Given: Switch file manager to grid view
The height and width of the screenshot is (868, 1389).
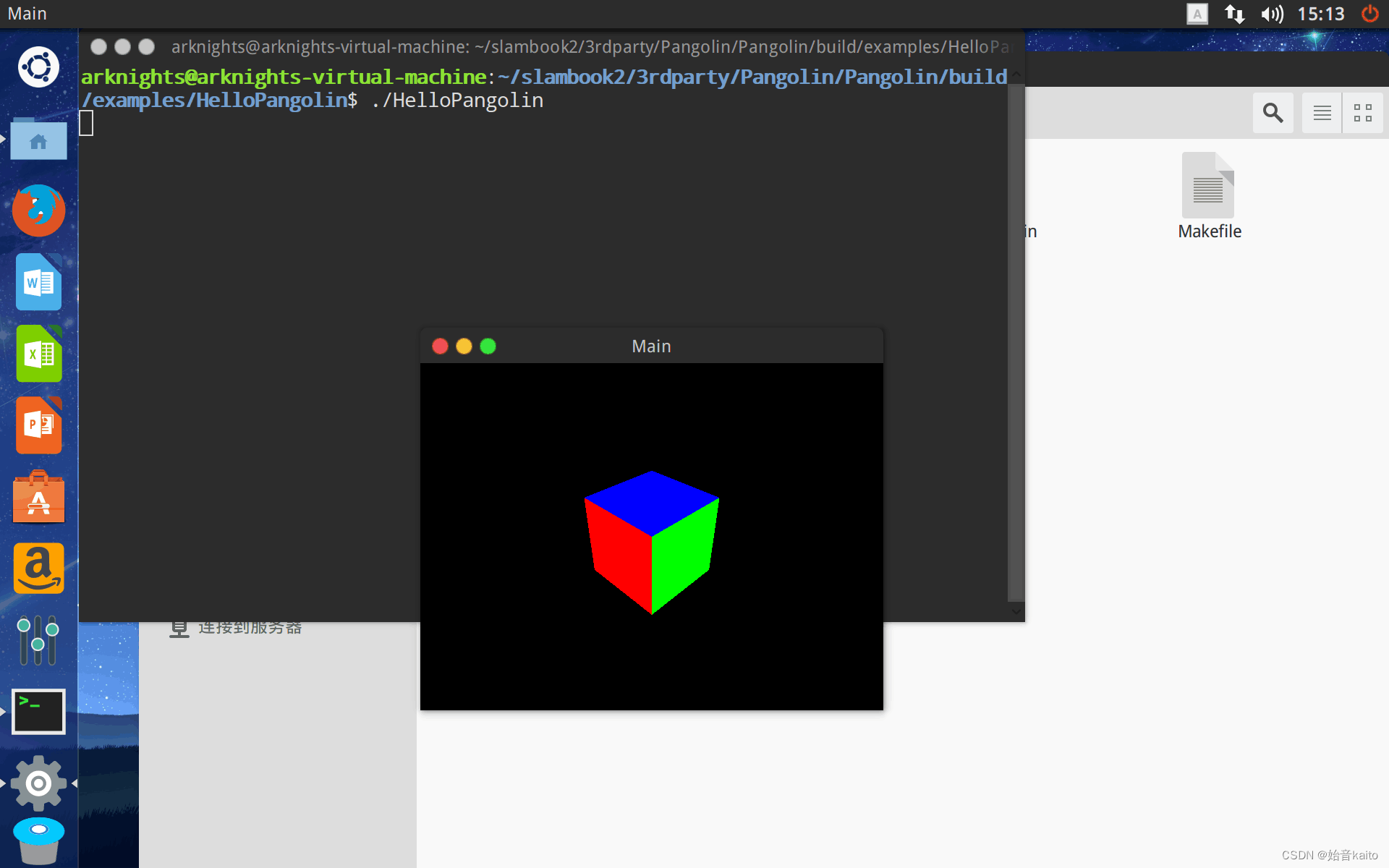Looking at the screenshot, I should click(x=1362, y=113).
